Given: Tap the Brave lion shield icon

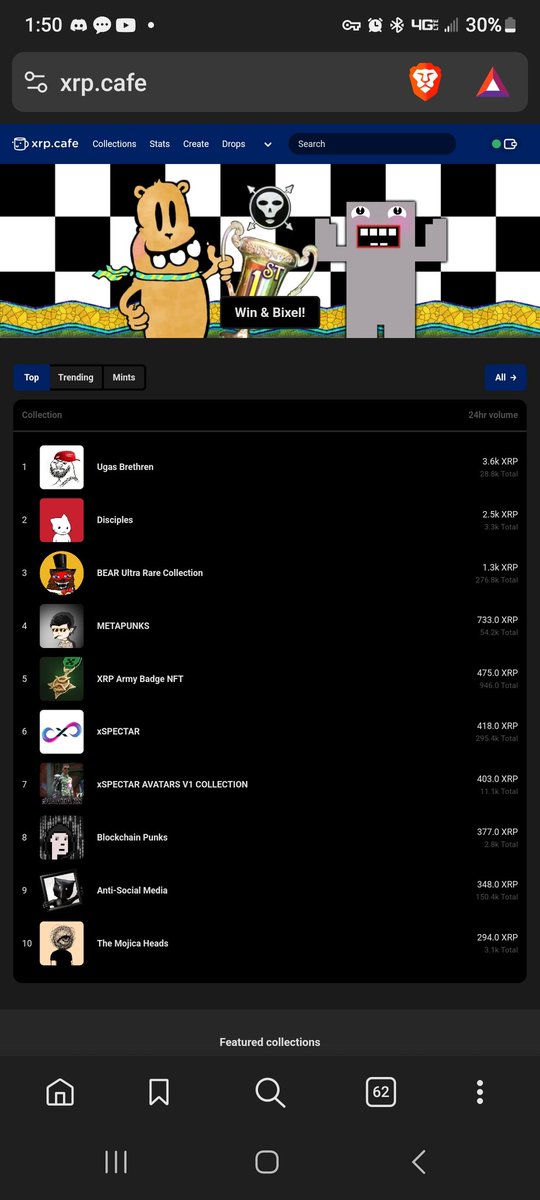Looking at the screenshot, I should pyautogui.click(x=424, y=82).
